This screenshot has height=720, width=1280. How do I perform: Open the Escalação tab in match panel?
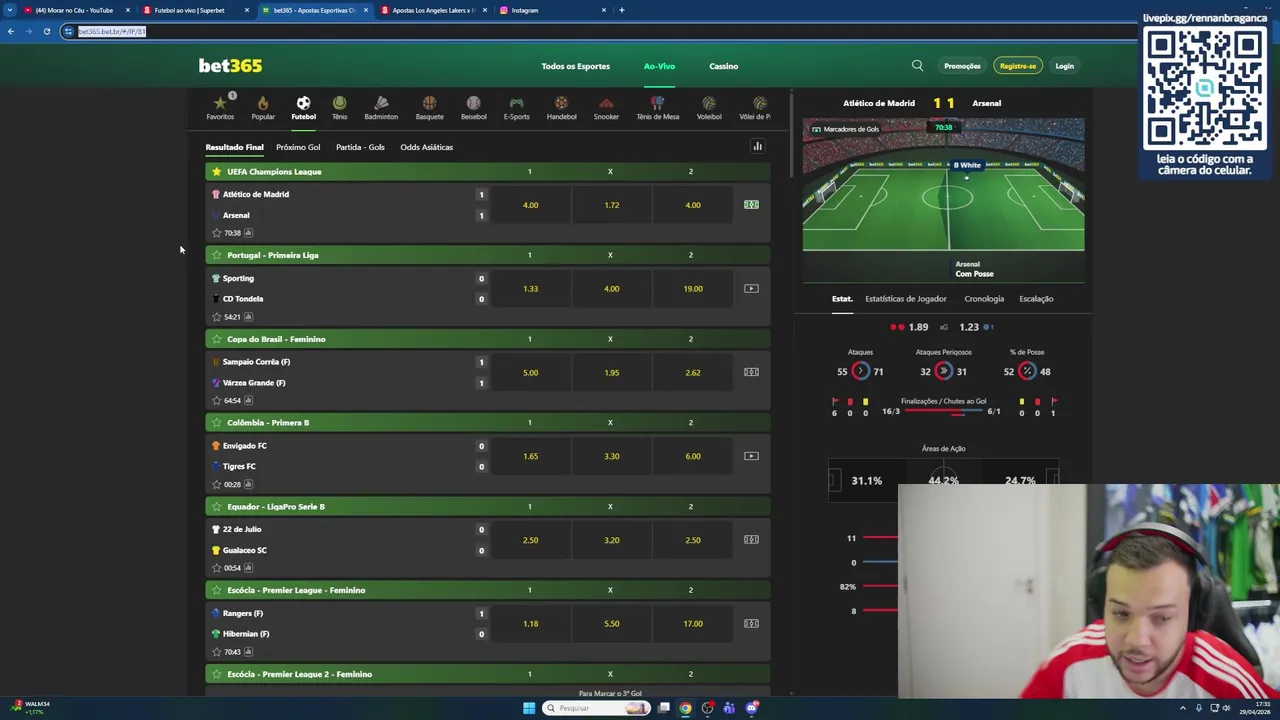1036,299
